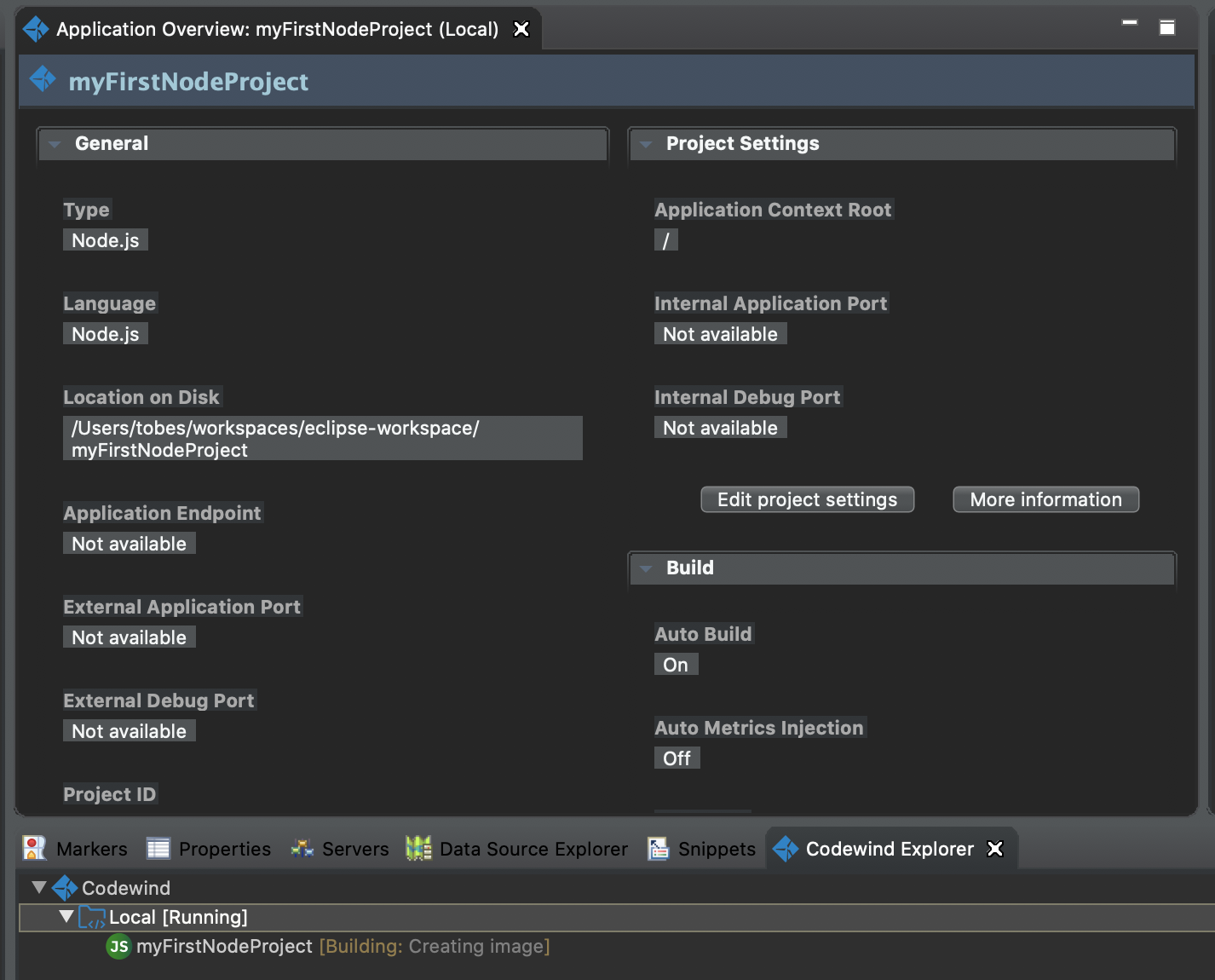
Task: Click the Auto Metrics Injection Off value
Action: pos(677,758)
